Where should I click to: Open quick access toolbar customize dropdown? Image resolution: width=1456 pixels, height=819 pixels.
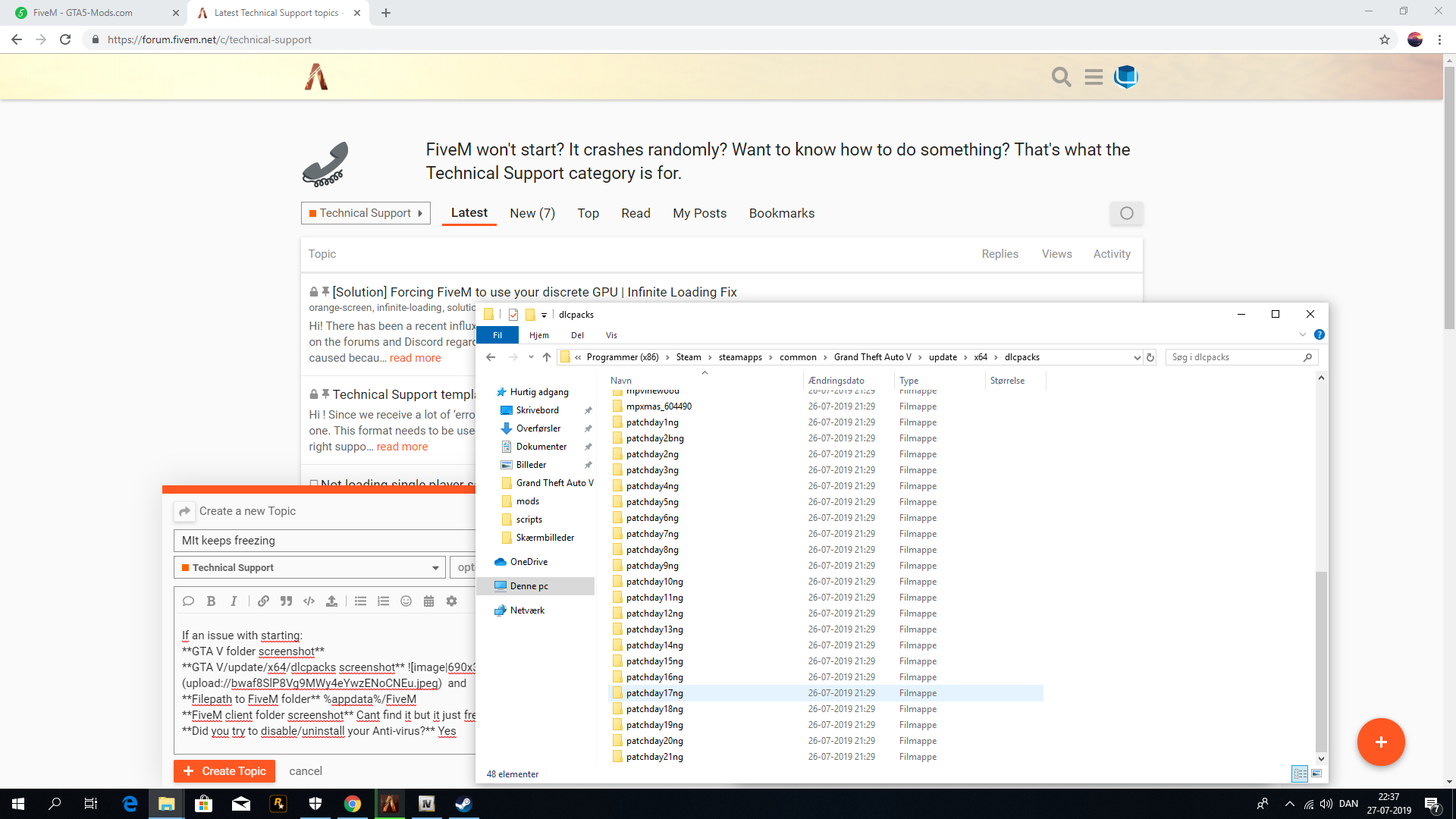[x=544, y=315]
